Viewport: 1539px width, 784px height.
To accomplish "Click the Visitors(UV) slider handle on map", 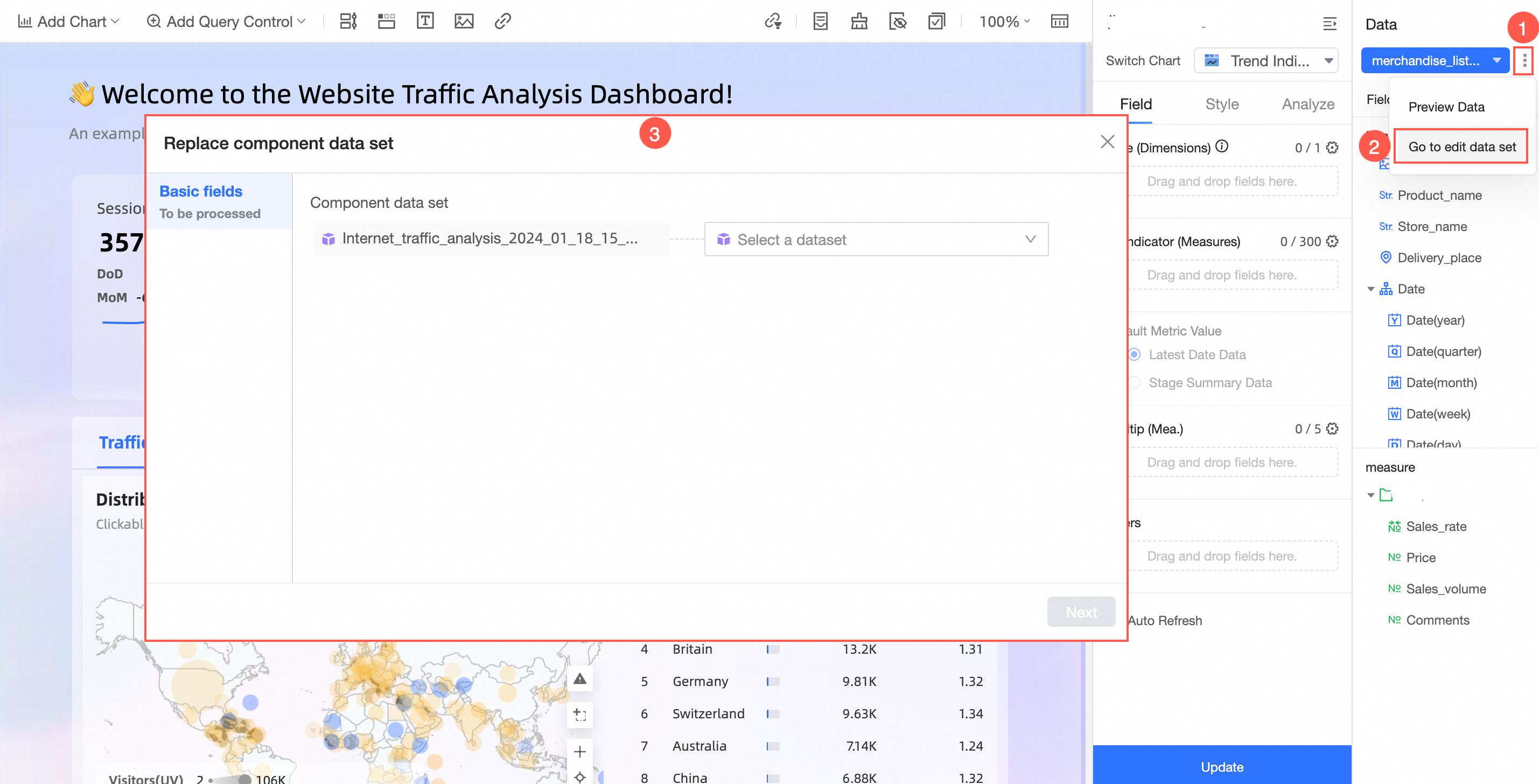I will point(244,779).
